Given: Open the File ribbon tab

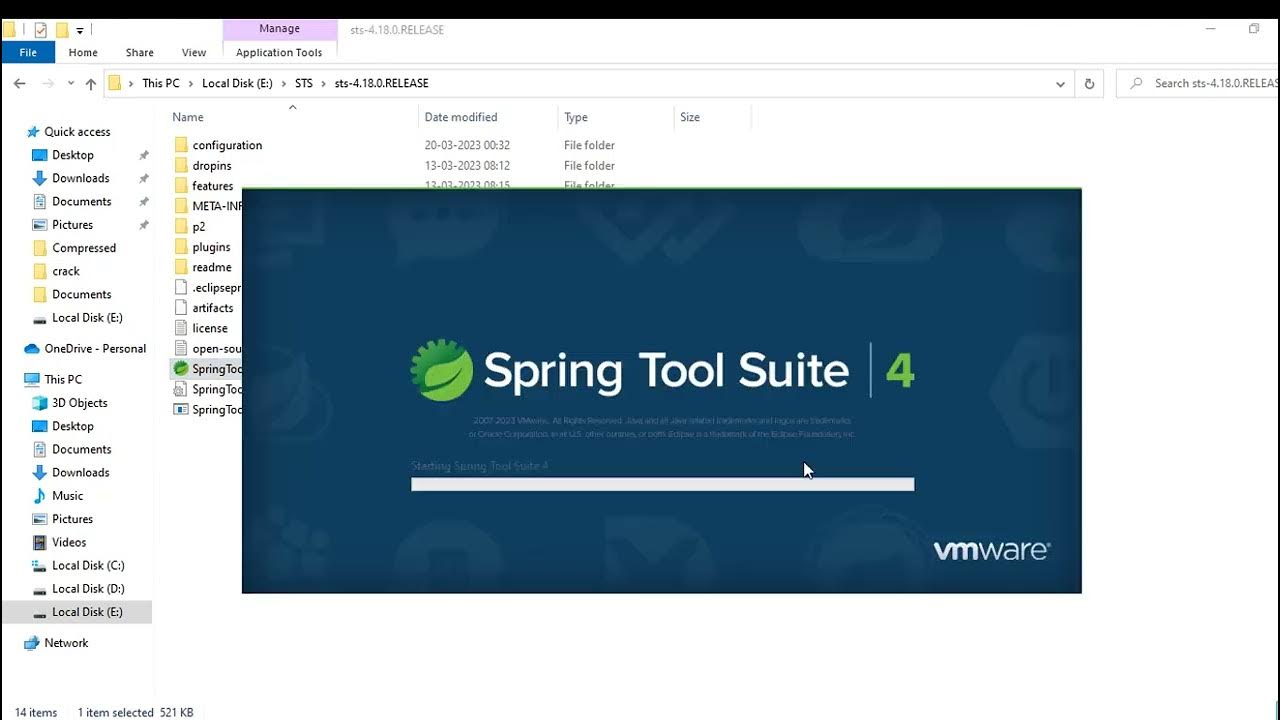Looking at the screenshot, I should (x=28, y=52).
